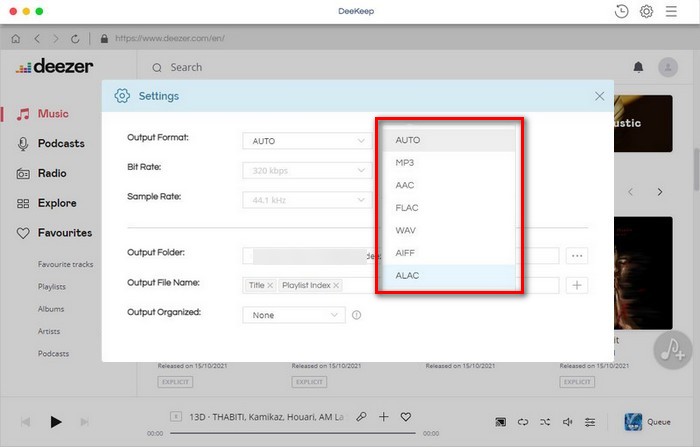Select AIFF output format
The width and height of the screenshot is (700, 447).
[x=449, y=253]
